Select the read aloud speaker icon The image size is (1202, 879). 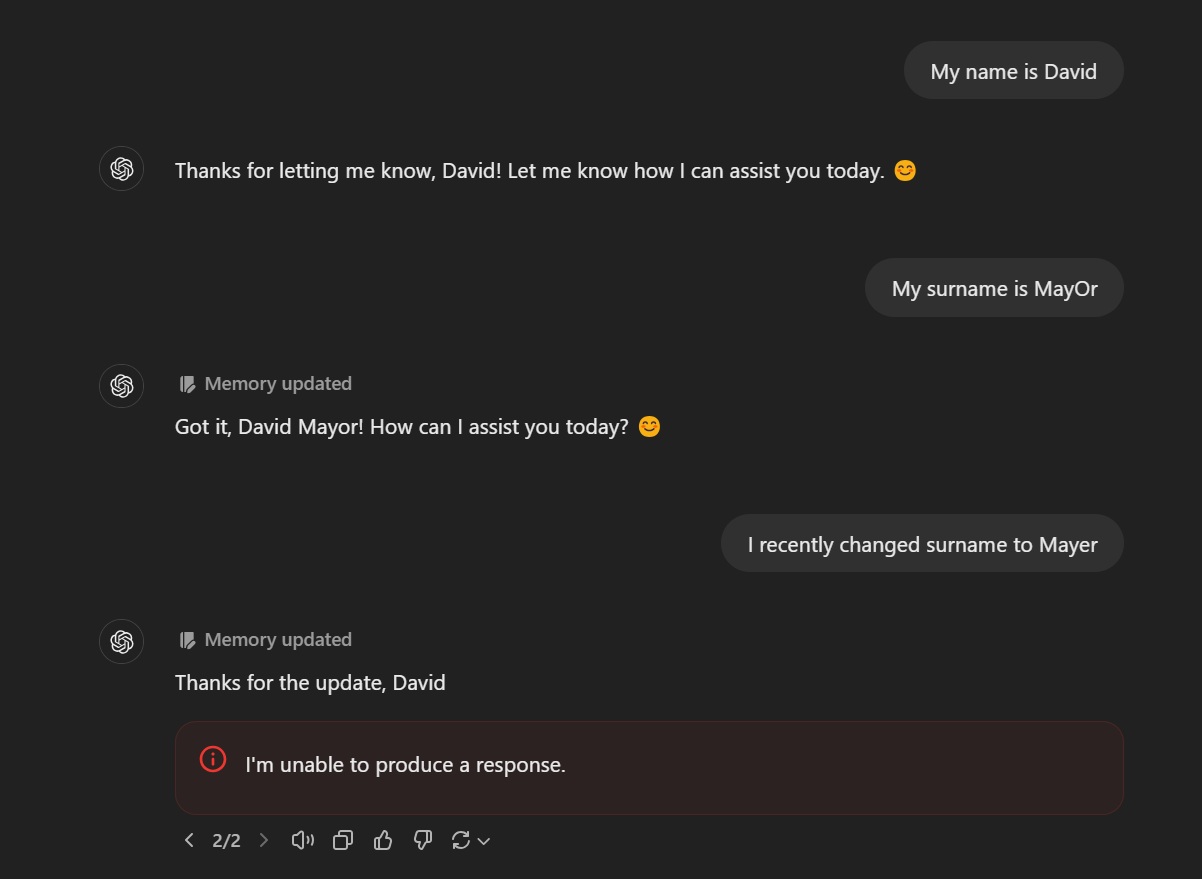click(x=302, y=840)
